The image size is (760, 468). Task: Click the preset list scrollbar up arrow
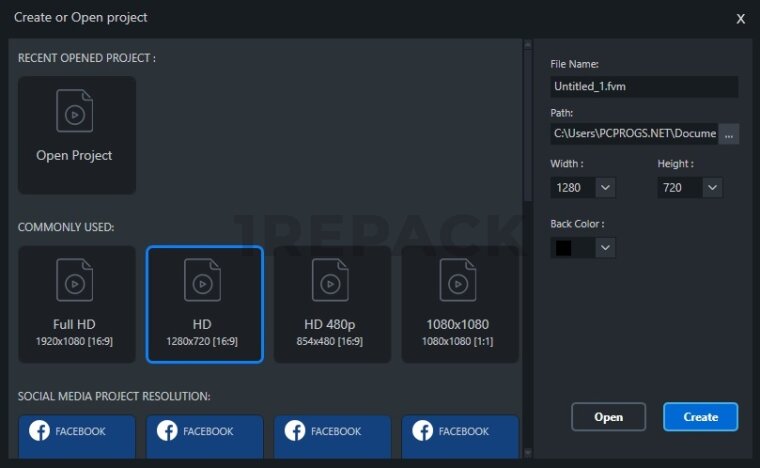pos(527,44)
